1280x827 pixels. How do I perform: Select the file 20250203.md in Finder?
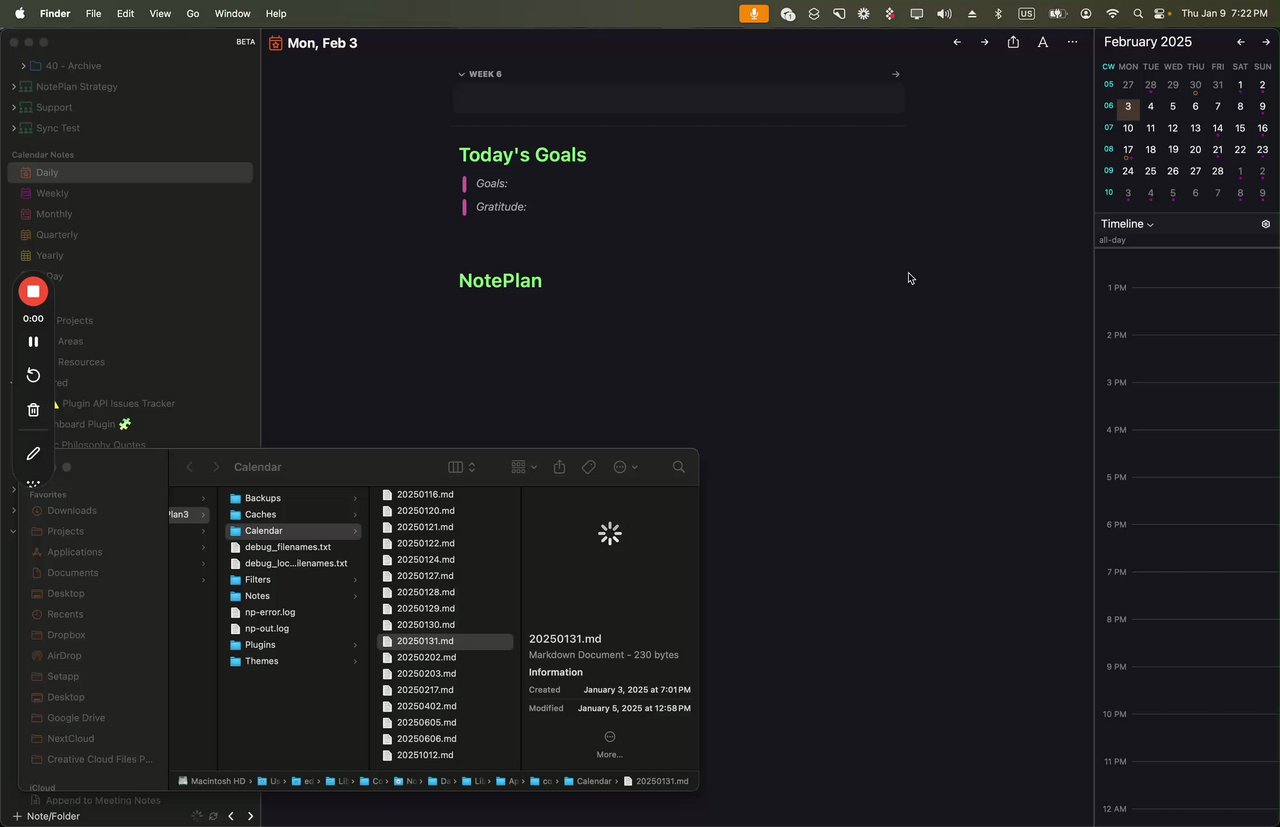point(445,674)
